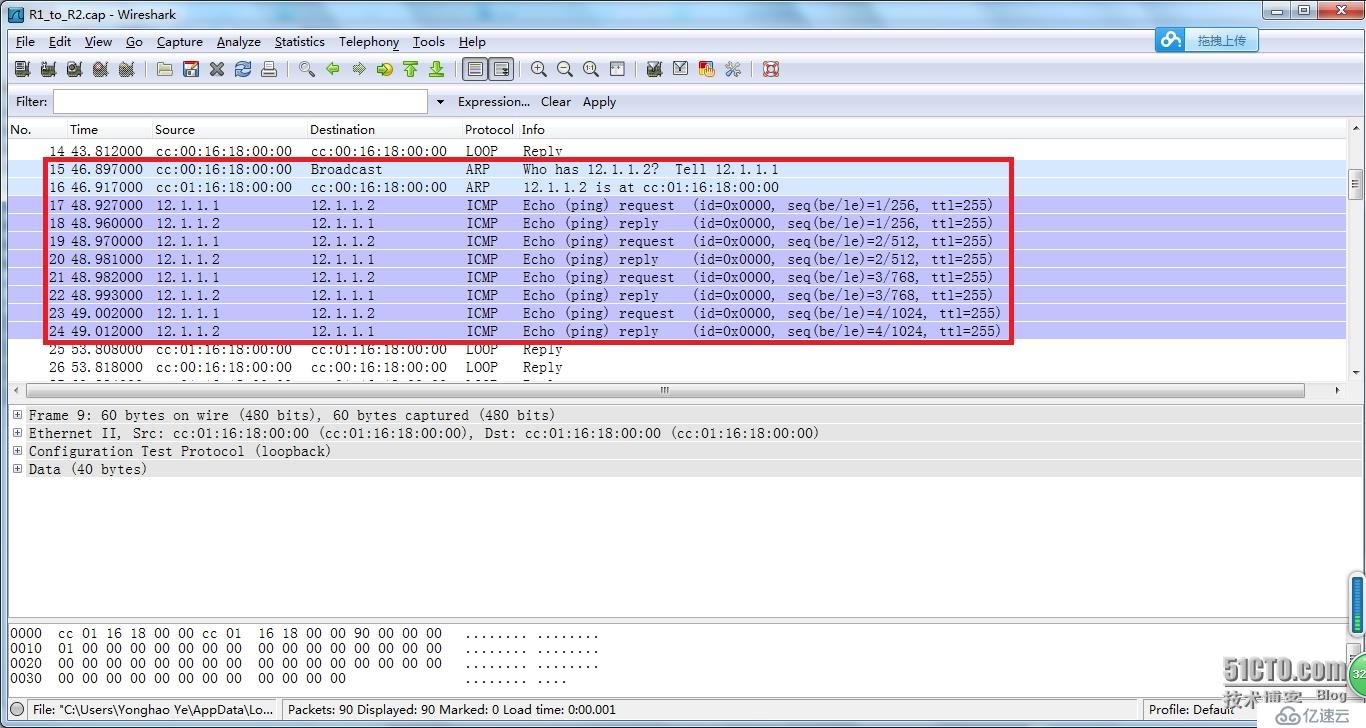Open the Telephony menu

(x=369, y=42)
